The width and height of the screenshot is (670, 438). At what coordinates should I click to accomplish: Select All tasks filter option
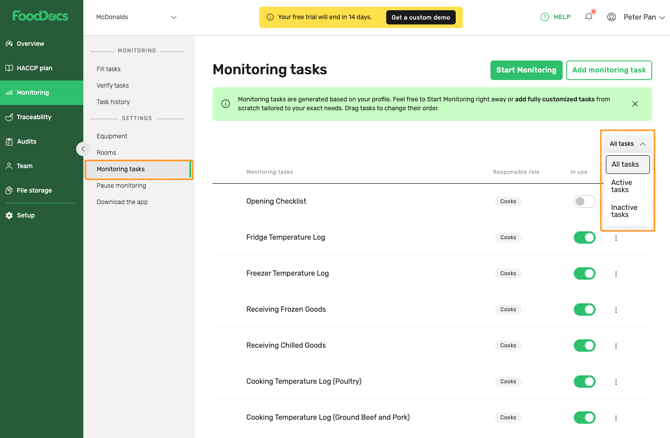pyautogui.click(x=627, y=165)
